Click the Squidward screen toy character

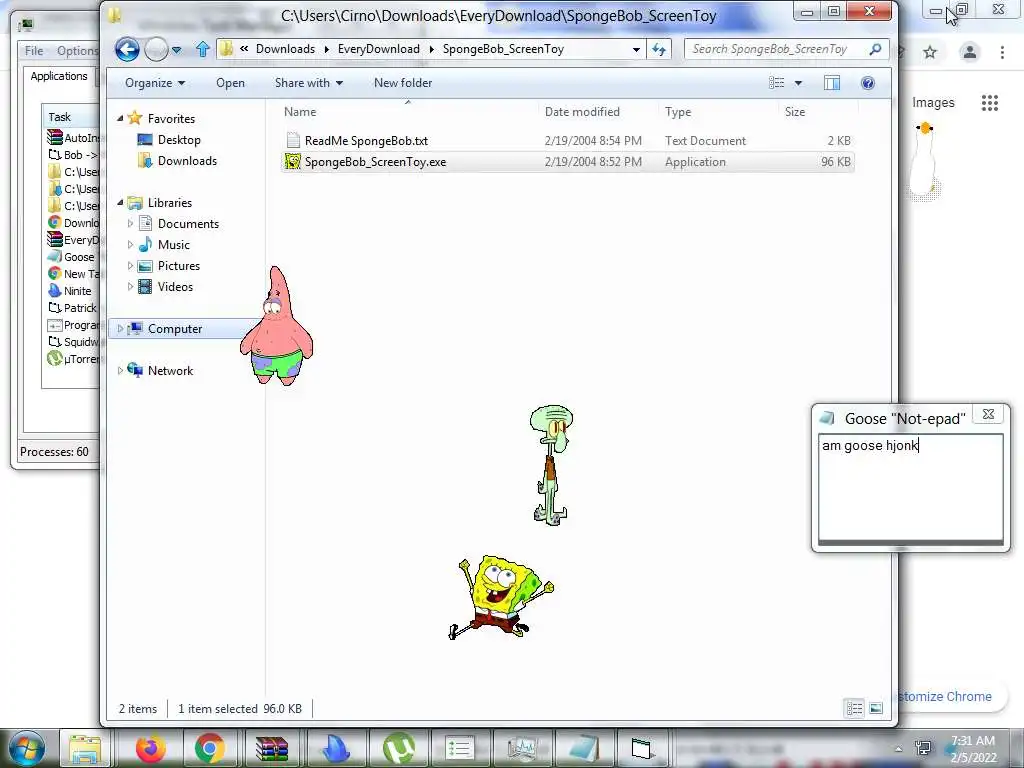click(x=551, y=465)
